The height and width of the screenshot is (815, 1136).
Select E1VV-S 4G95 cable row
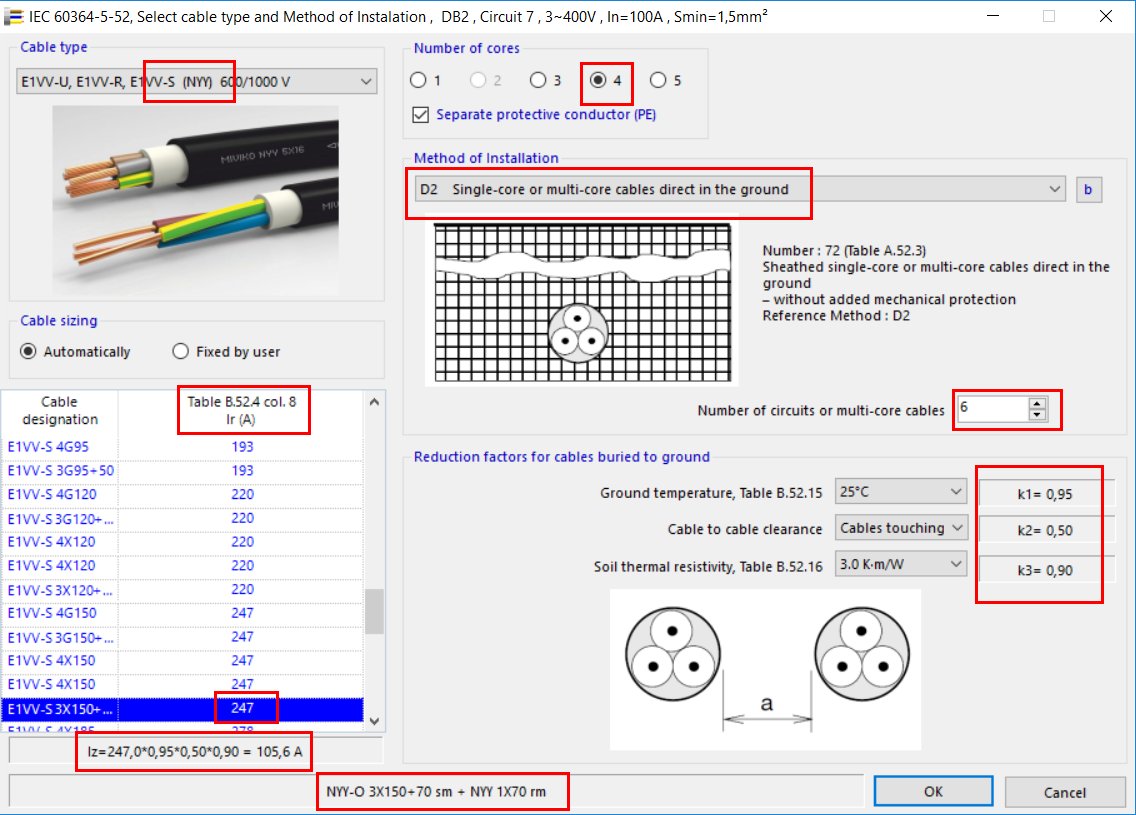coord(60,447)
